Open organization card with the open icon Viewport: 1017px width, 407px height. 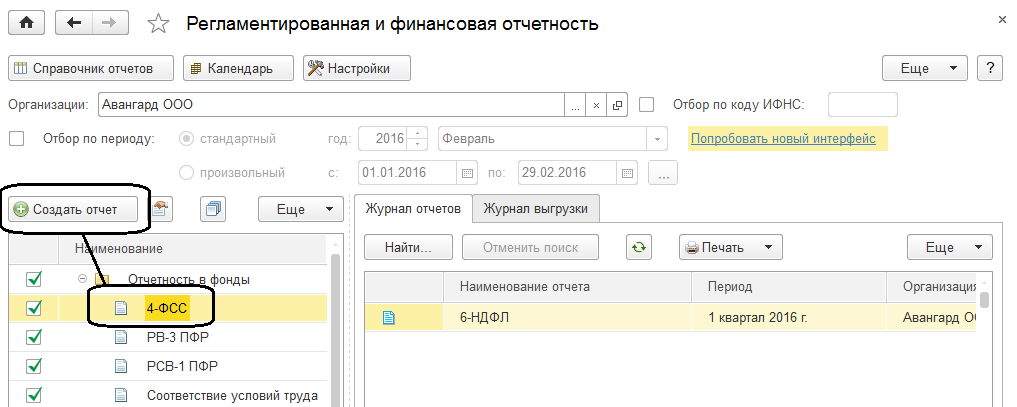click(617, 105)
